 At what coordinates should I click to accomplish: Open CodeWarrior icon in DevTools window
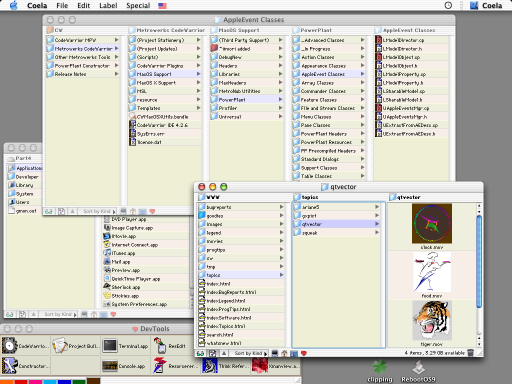coord(9,346)
